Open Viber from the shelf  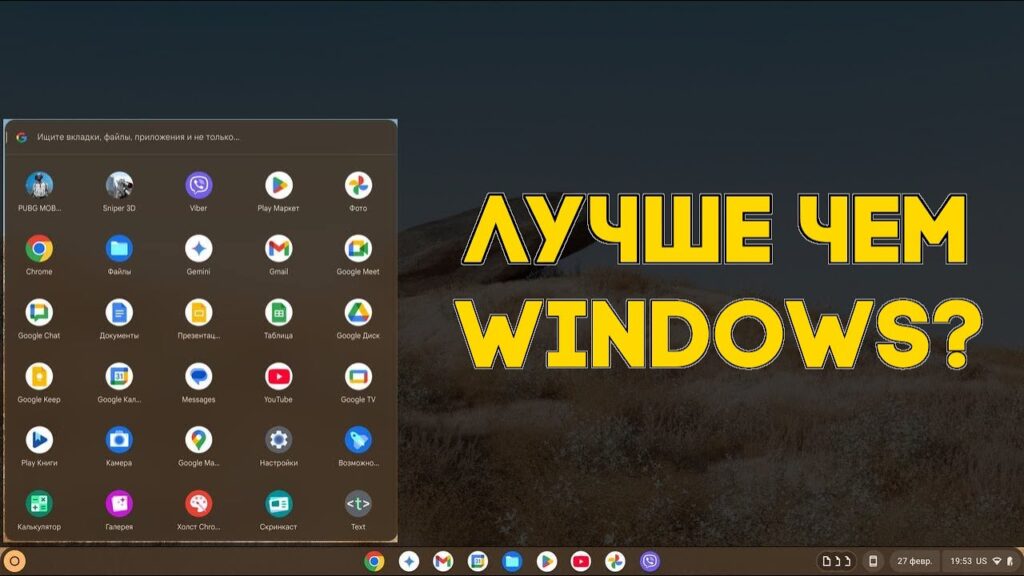[650, 561]
